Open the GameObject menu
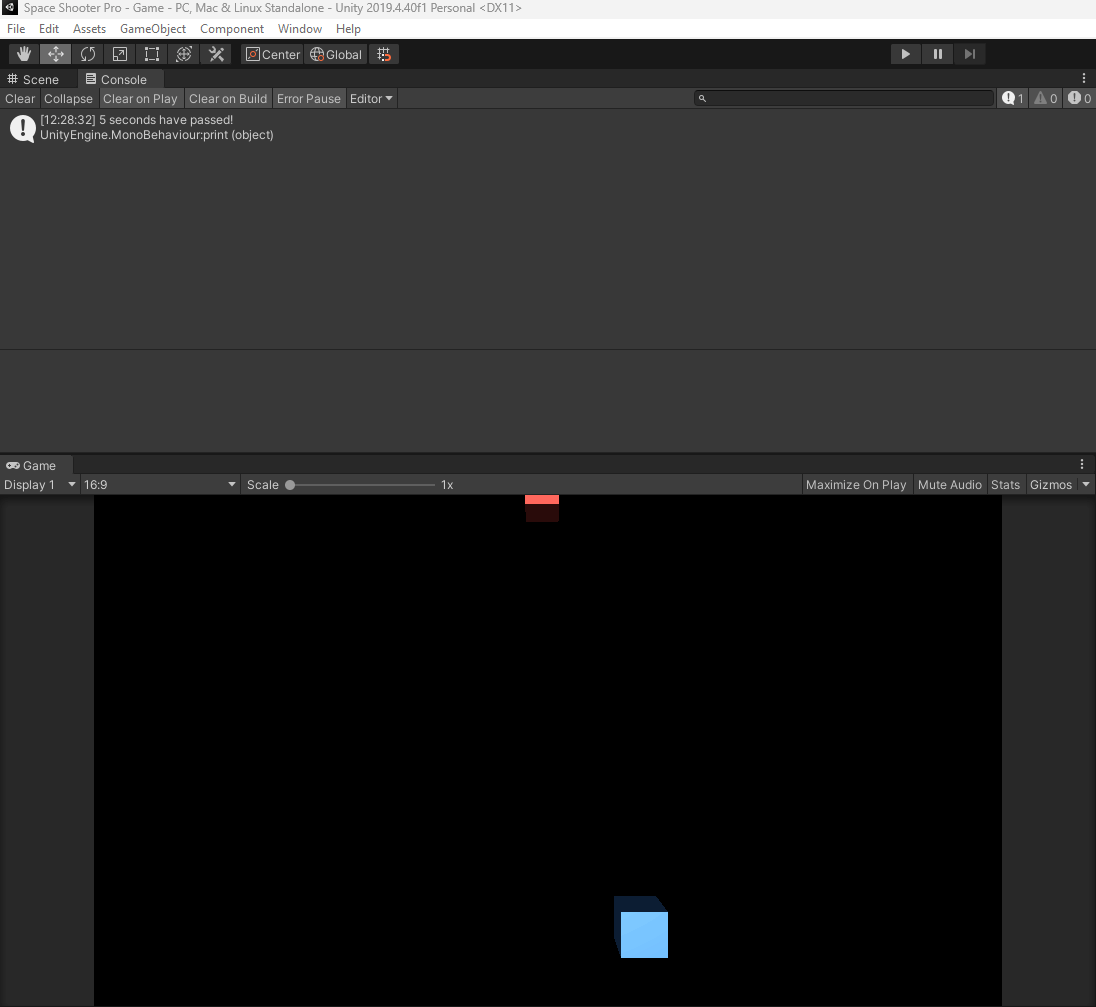 pyautogui.click(x=152, y=28)
